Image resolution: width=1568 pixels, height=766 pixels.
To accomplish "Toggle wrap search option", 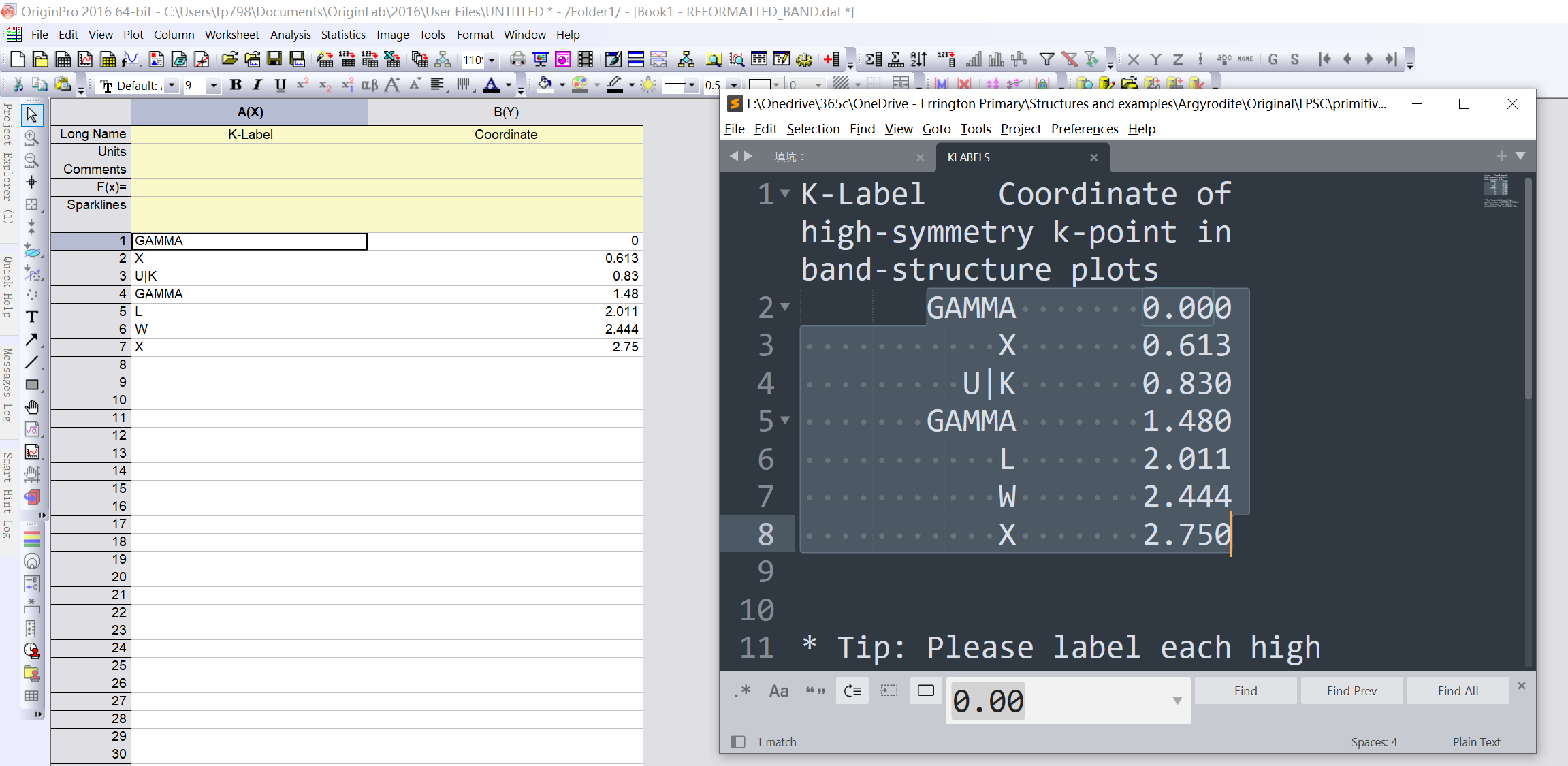I will pos(852,691).
